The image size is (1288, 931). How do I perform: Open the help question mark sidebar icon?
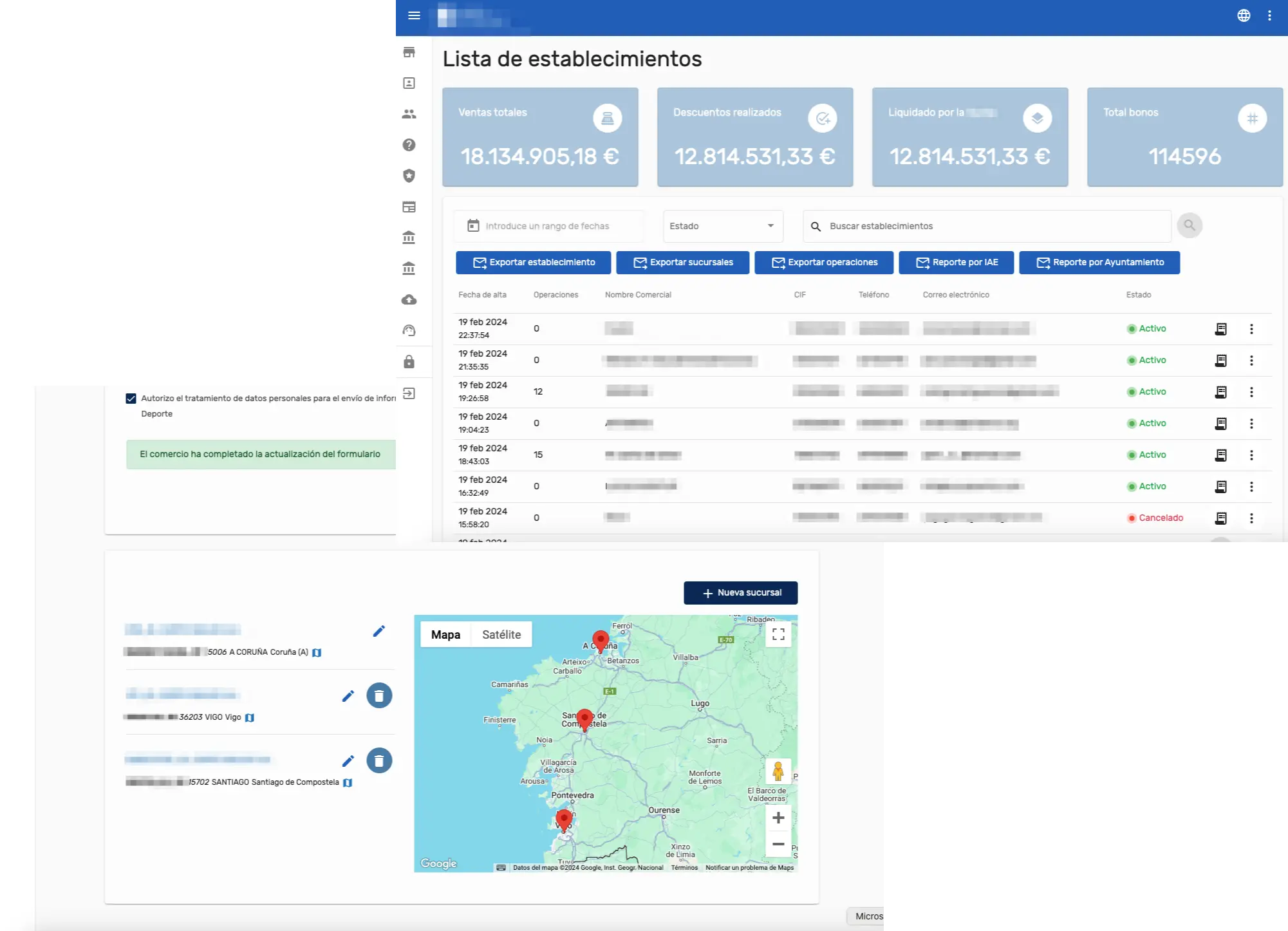[x=409, y=145]
